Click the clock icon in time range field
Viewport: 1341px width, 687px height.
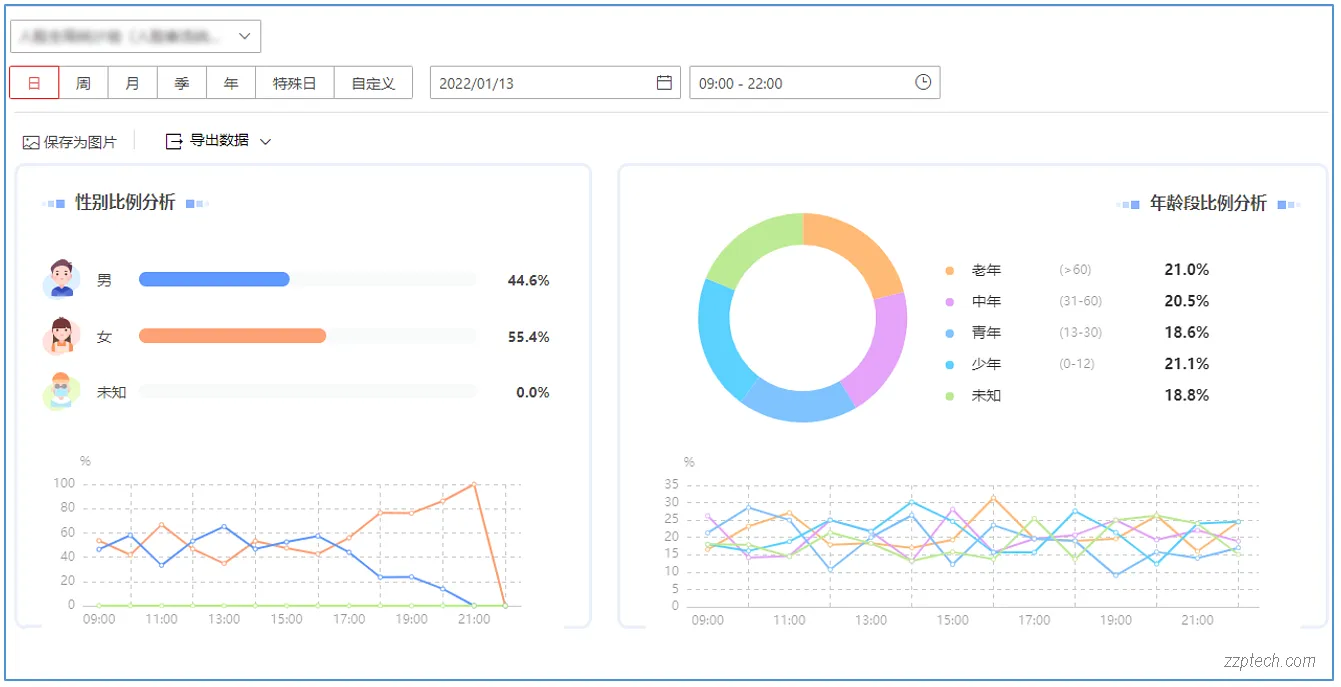[923, 83]
